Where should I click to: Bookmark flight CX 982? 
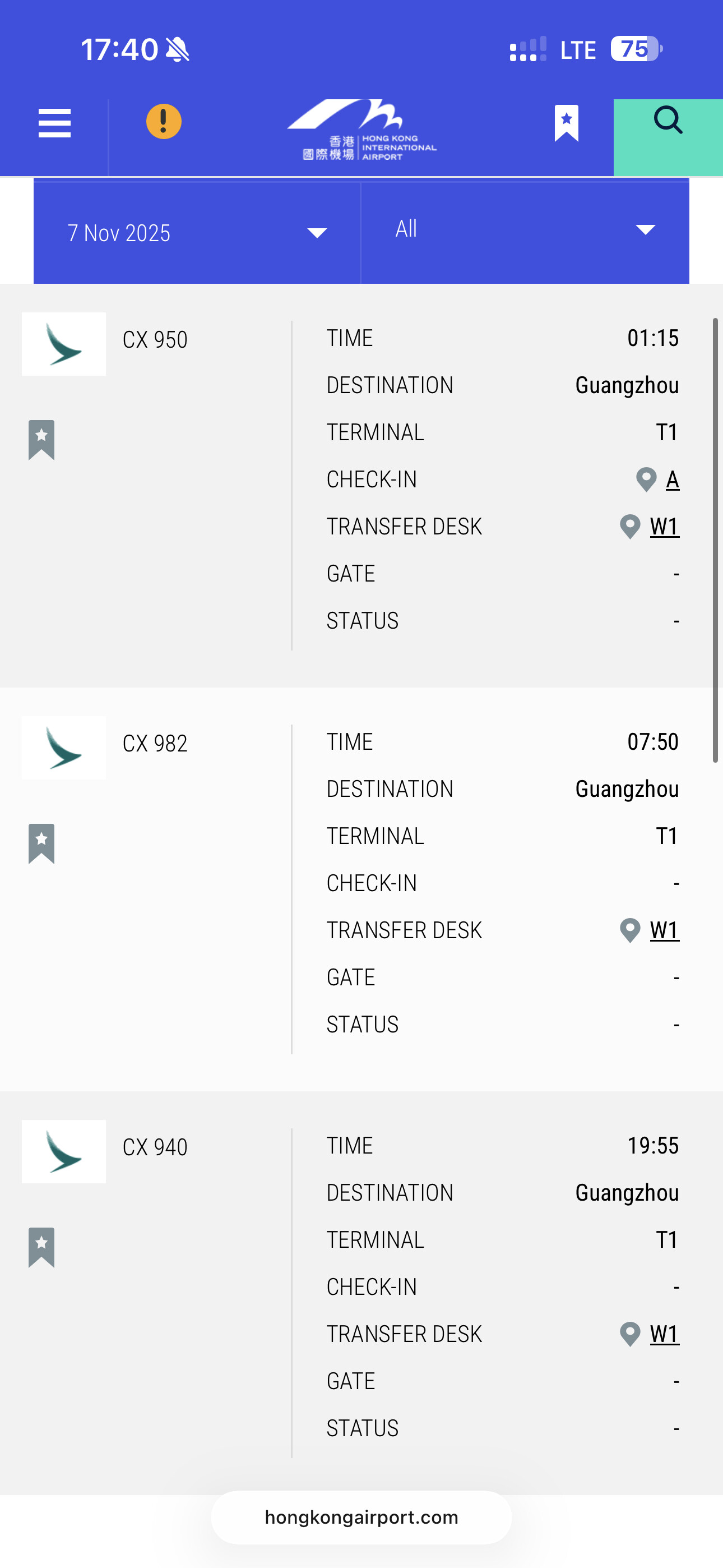point(41,843)
